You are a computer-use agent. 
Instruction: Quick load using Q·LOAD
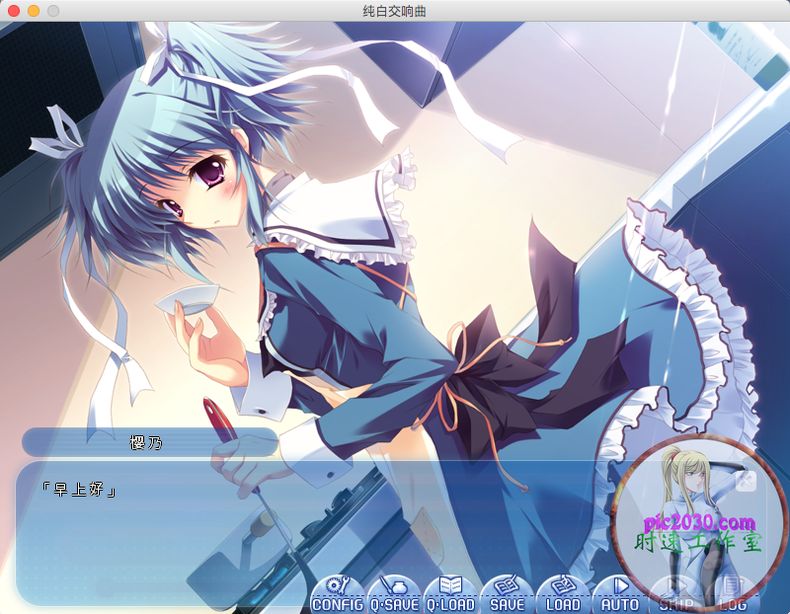point(450,594)
